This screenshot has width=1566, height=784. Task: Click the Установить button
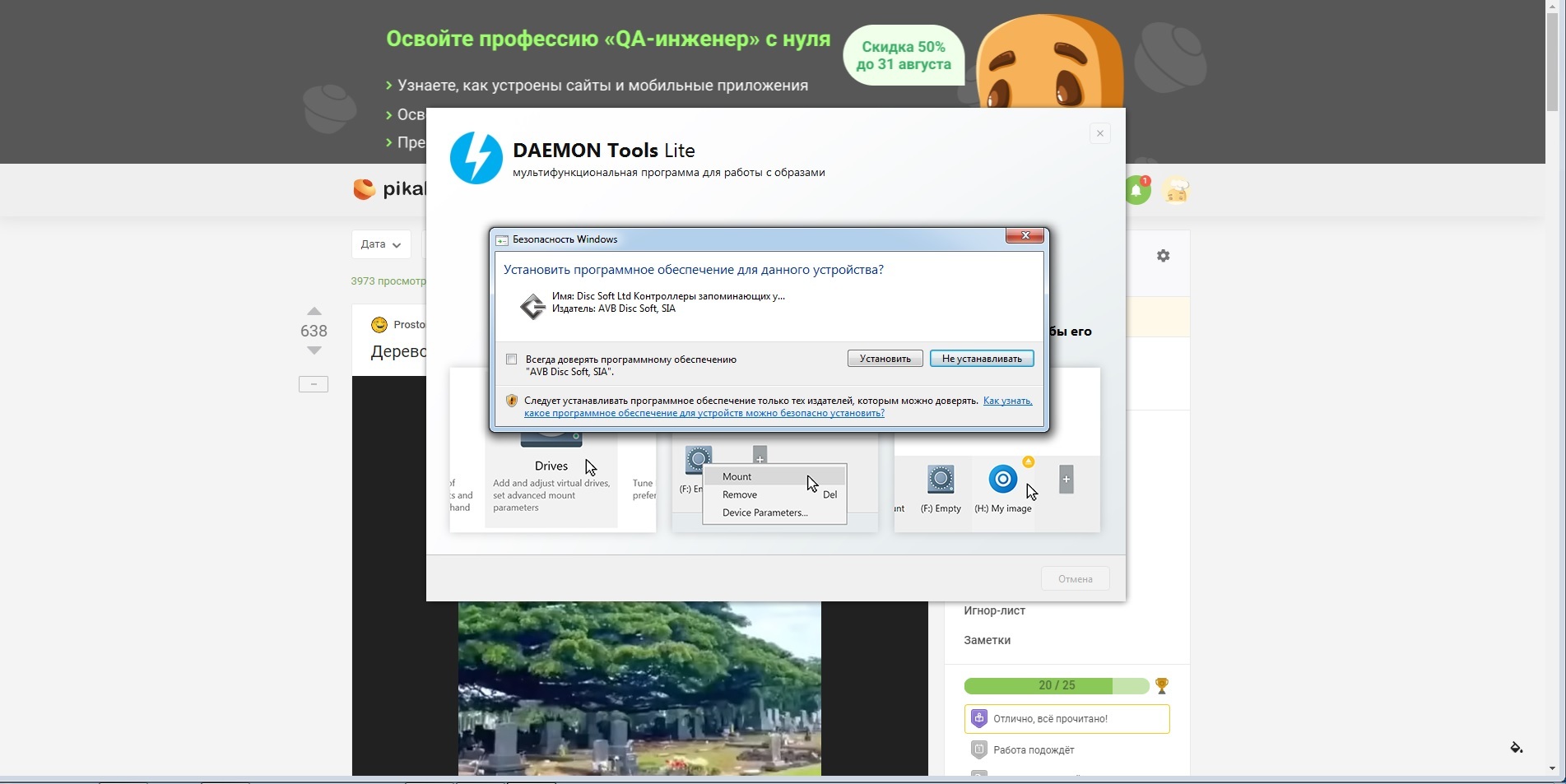885,359
